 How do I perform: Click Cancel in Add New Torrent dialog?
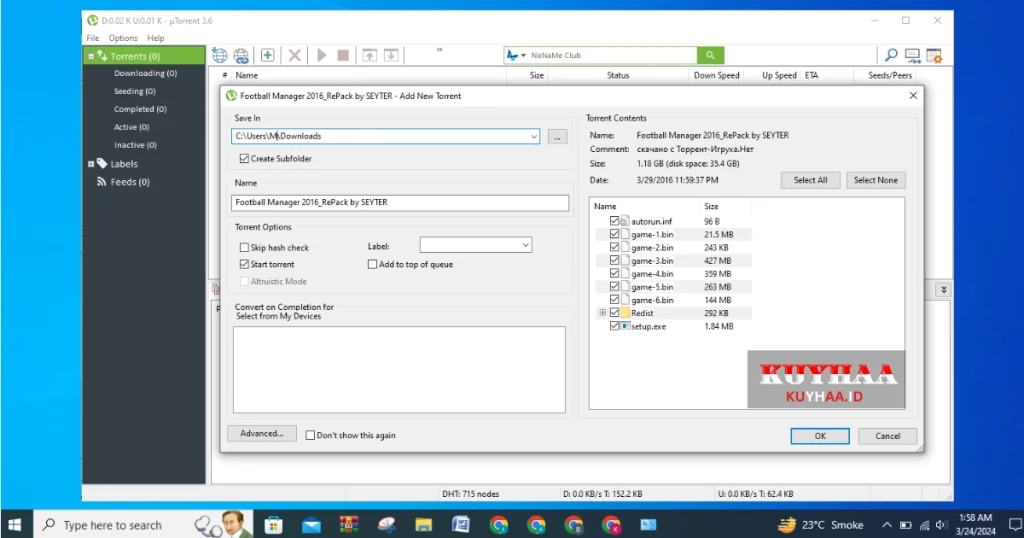click(x=887, y=436)
